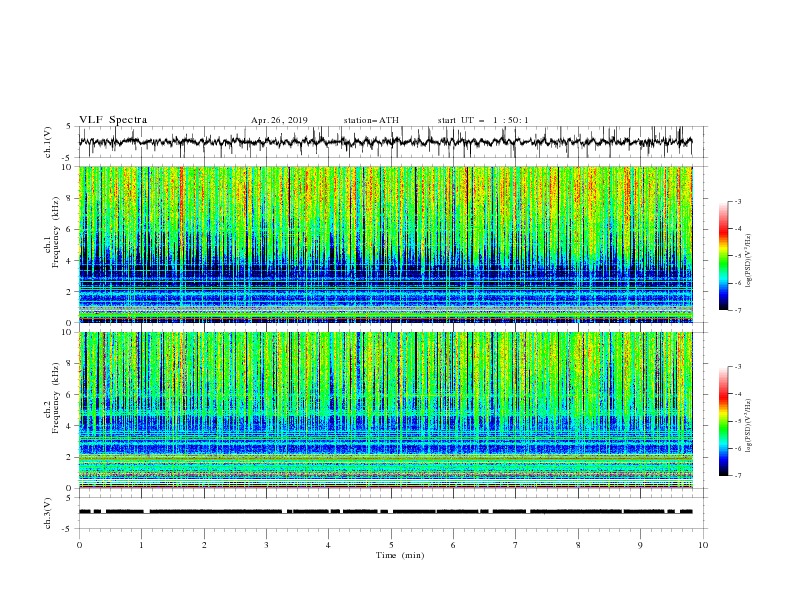Viewport: 792px width, 612px height.
Task: Click the "2" tick on the time axis
Action: (204, 545)
